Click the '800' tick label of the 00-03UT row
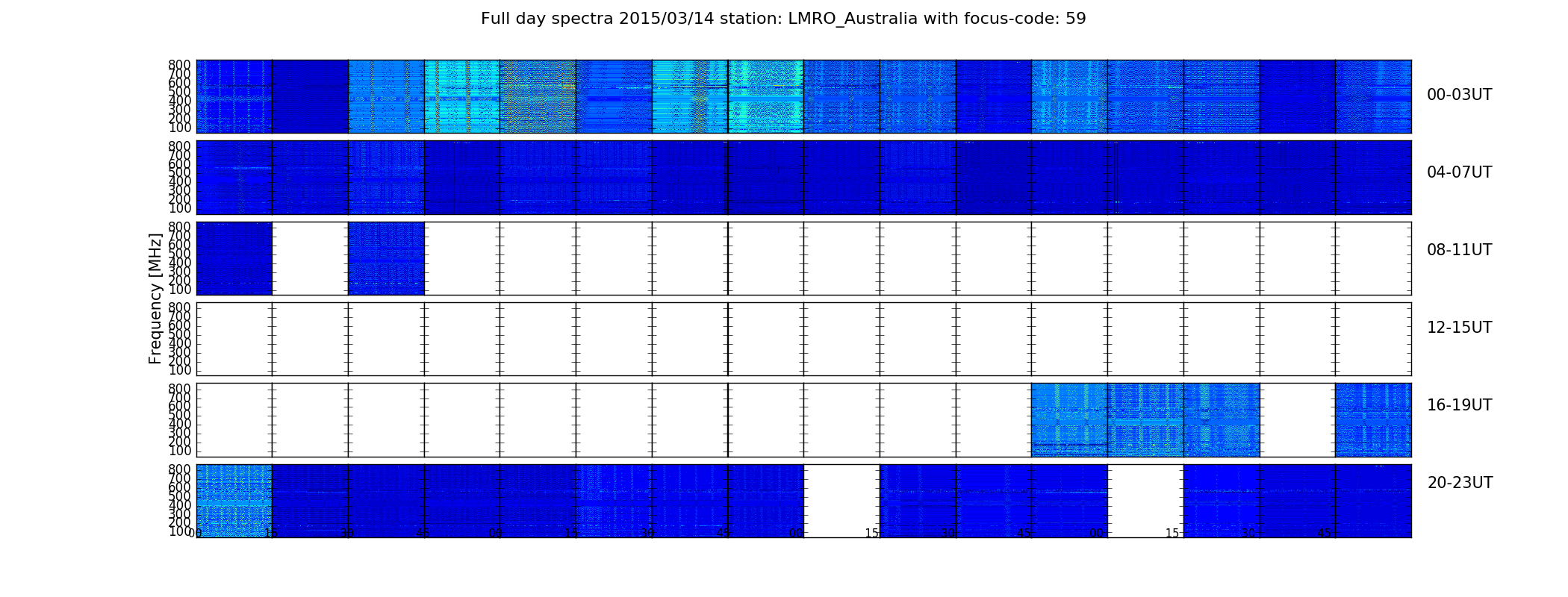The width and height of the screenshot is (1568, 597). (x=180, y=65)
